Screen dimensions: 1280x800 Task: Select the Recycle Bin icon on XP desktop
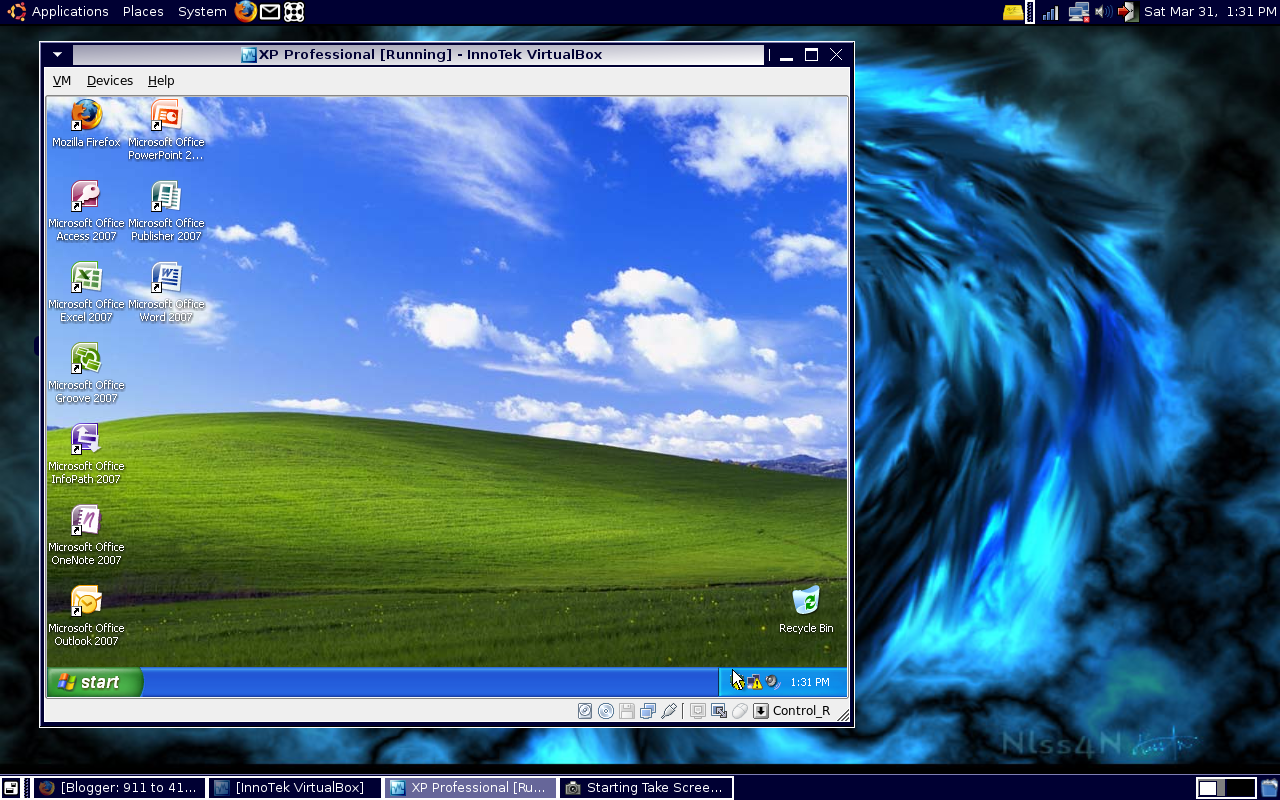[806, 610]
